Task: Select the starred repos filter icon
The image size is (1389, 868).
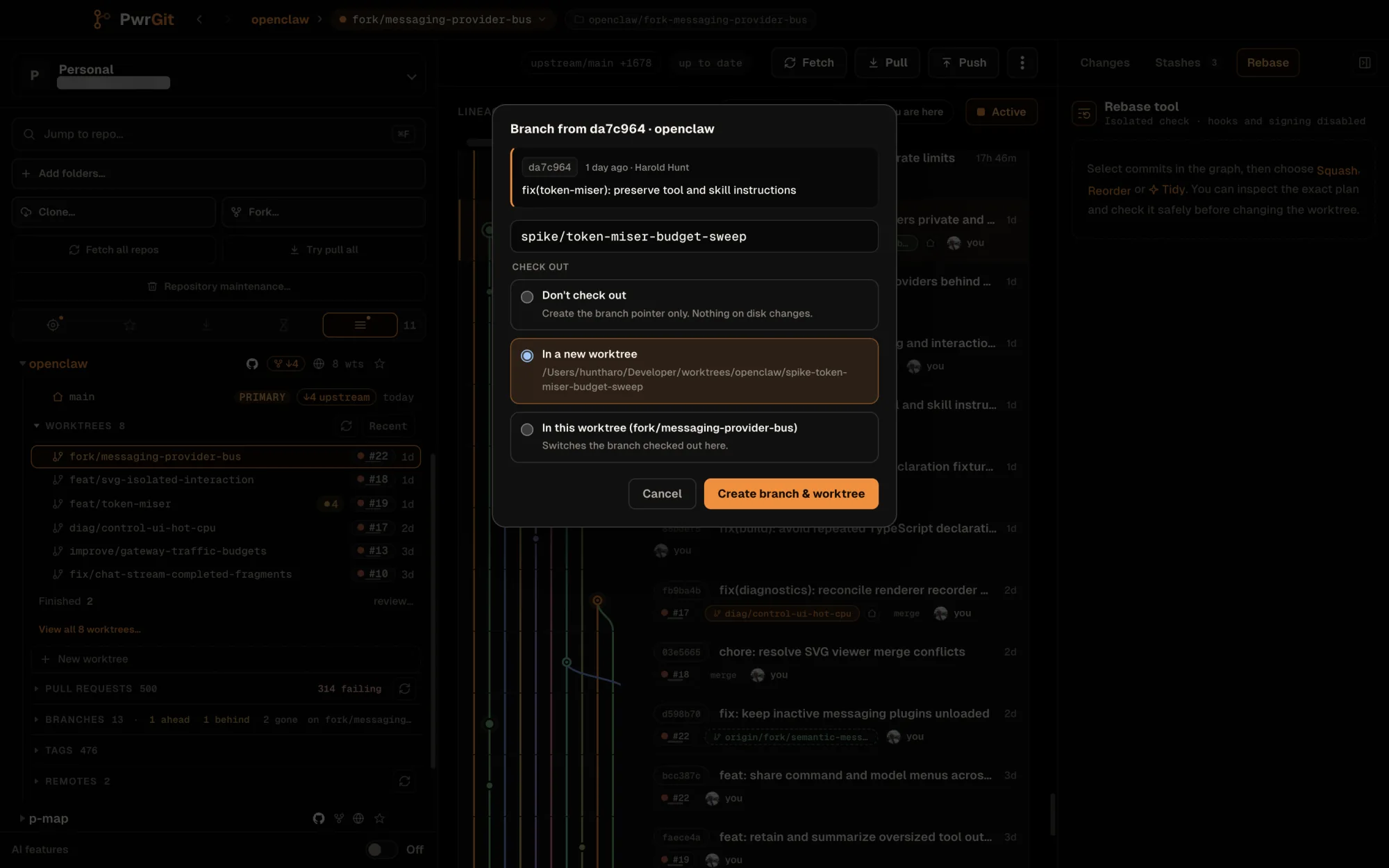Action: [x=129, y=324]
